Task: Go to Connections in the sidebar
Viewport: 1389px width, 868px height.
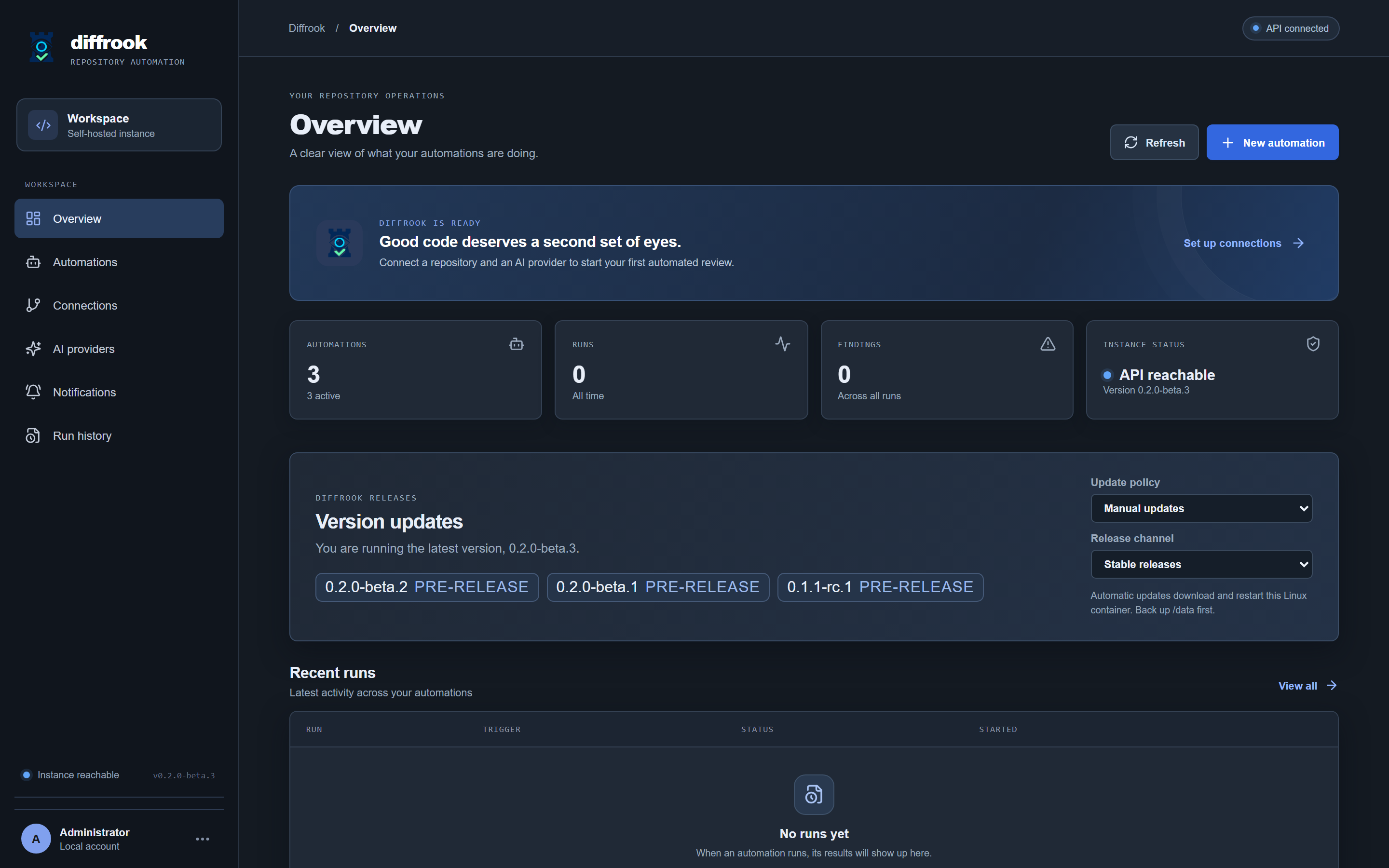Action: (119, 305)
